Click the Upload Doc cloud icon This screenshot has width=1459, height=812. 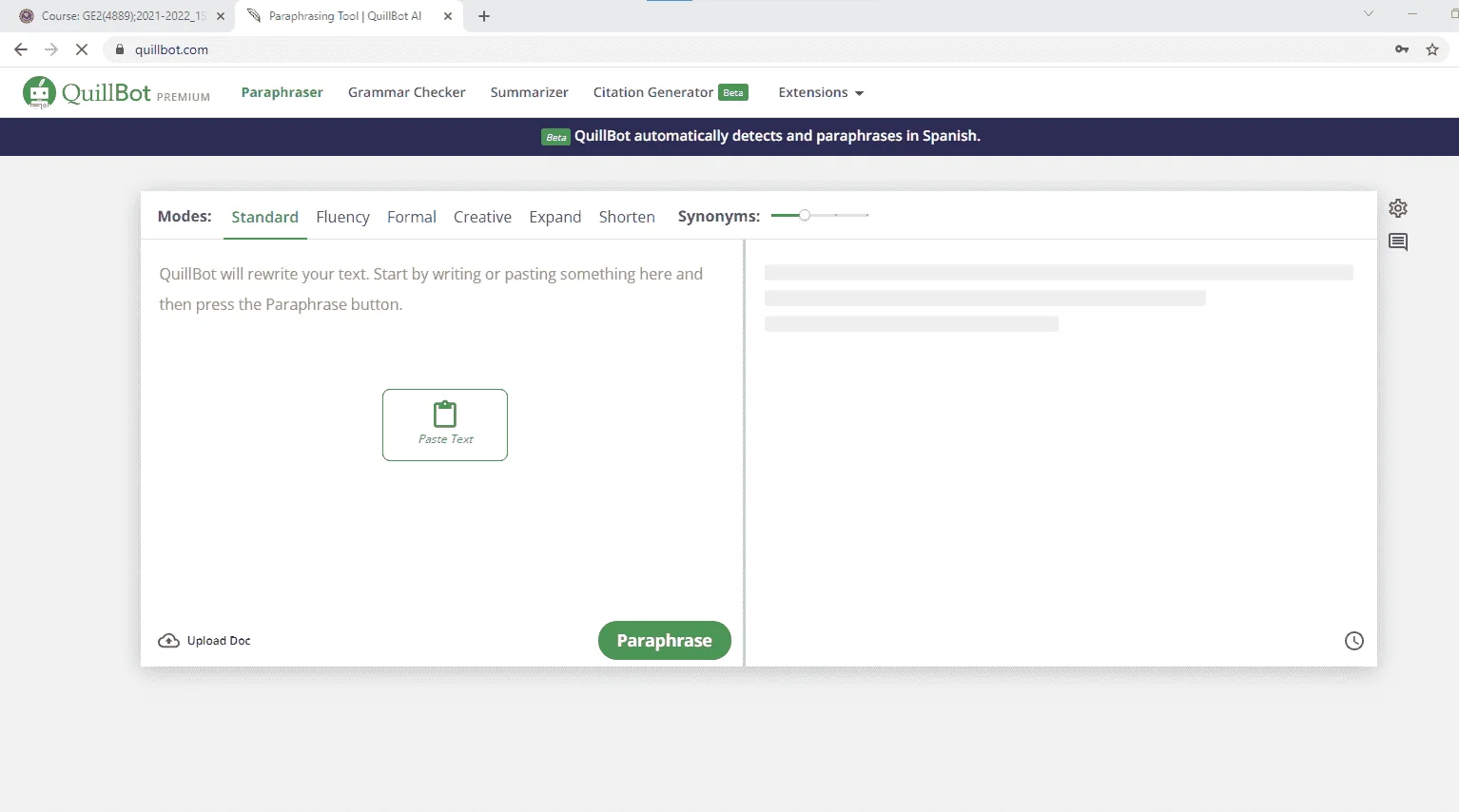[x=168, y=641]
